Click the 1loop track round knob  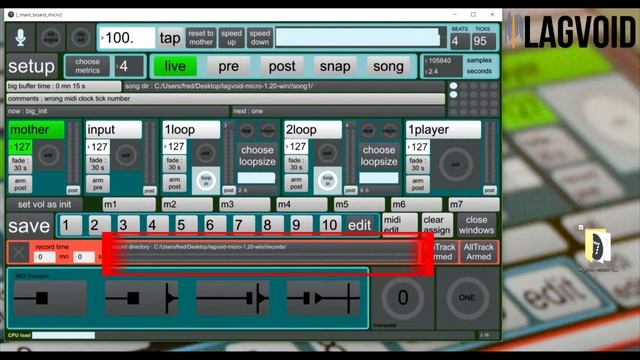coord(205,153)
